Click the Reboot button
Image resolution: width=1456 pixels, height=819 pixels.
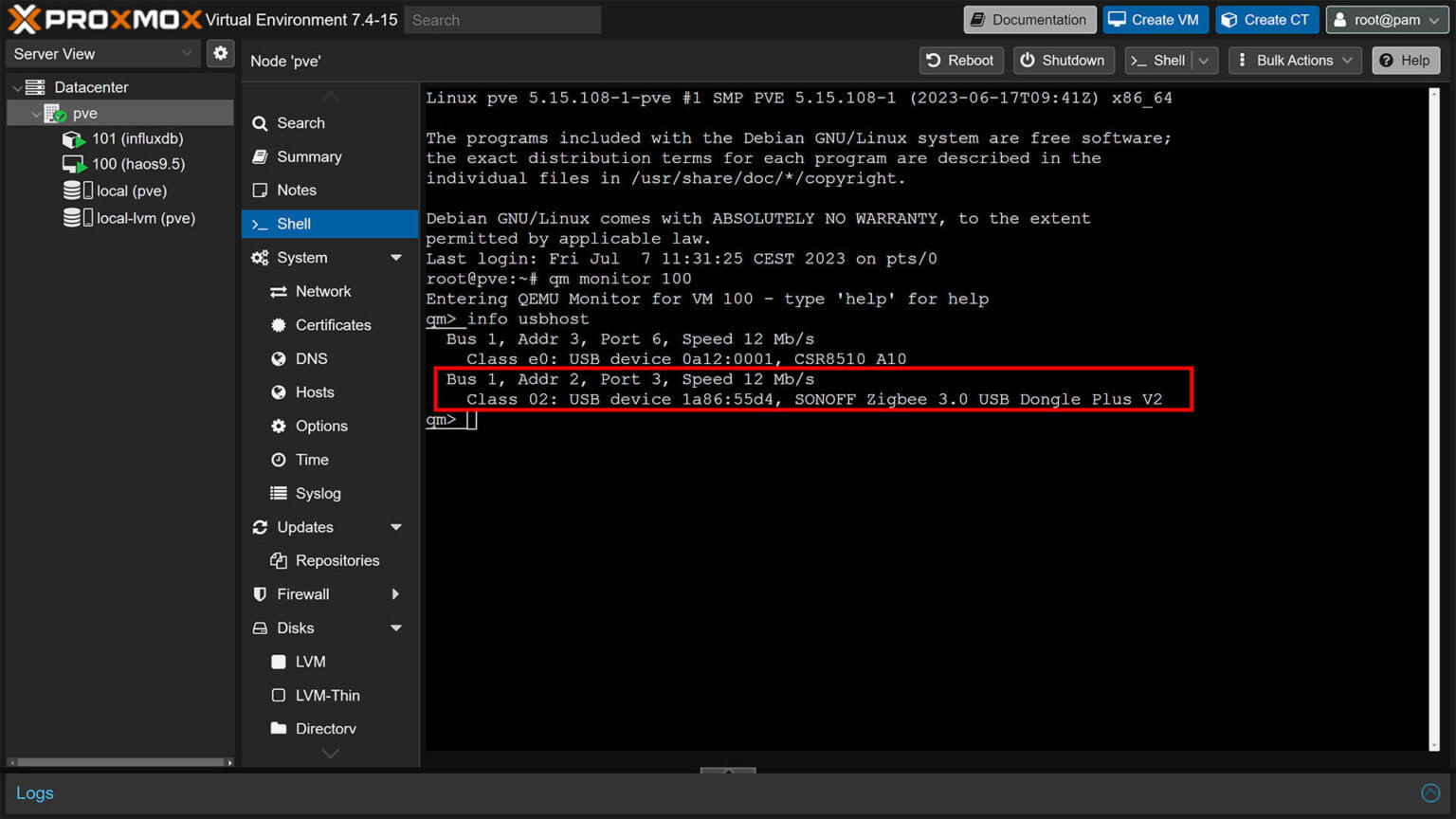point(960,60)
